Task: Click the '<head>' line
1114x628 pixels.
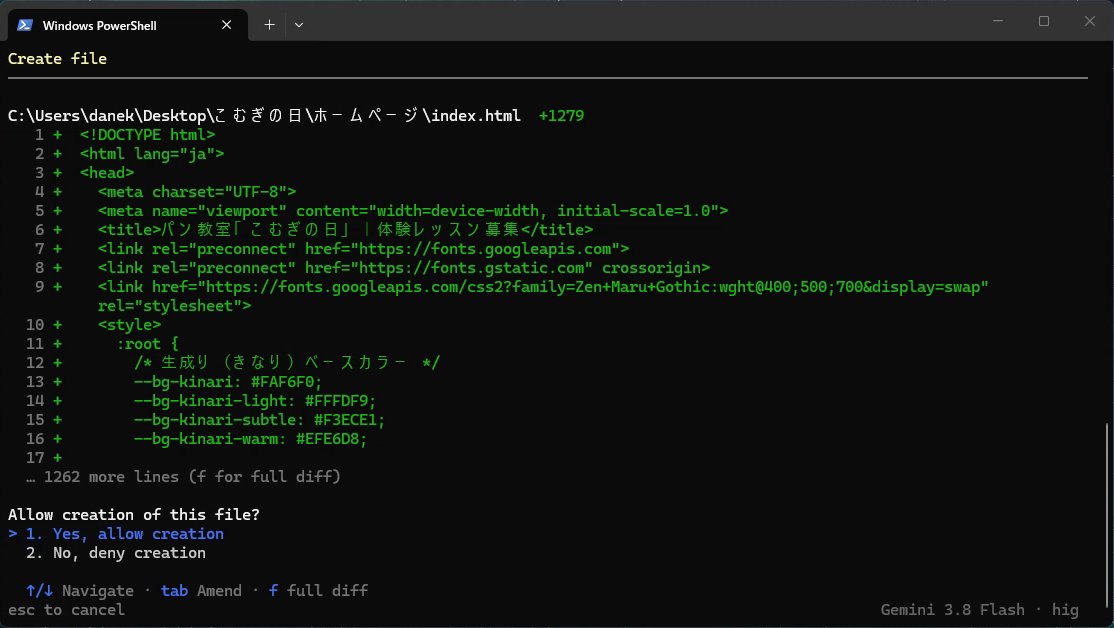Action: (107, 173)
